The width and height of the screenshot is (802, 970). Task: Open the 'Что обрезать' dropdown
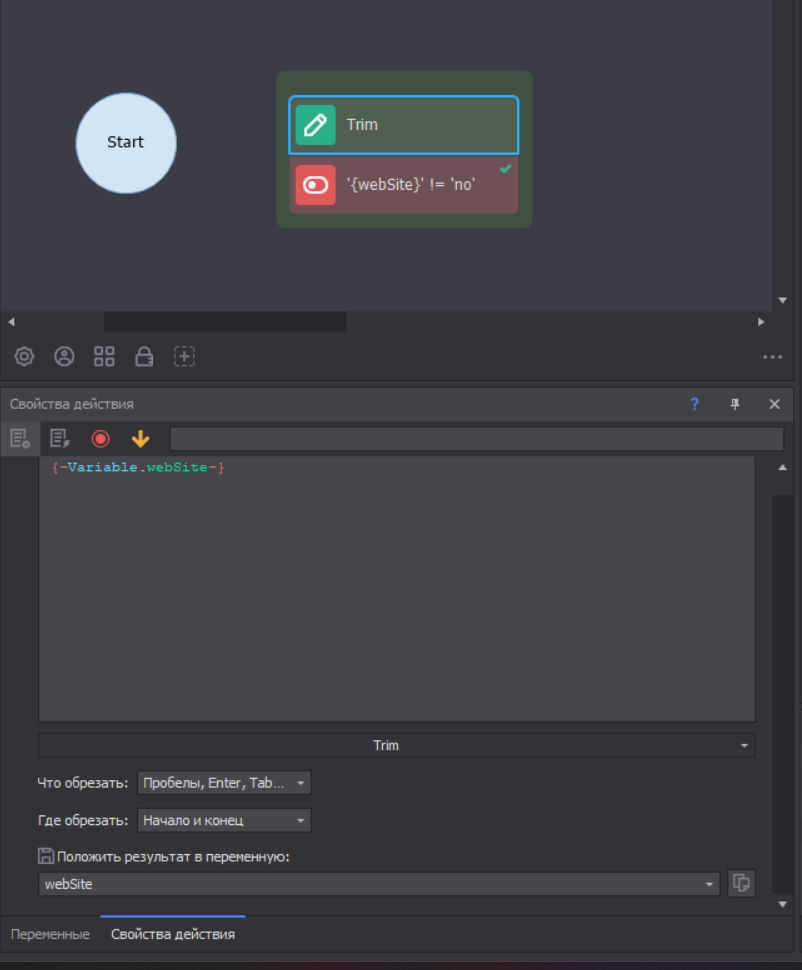224,783
